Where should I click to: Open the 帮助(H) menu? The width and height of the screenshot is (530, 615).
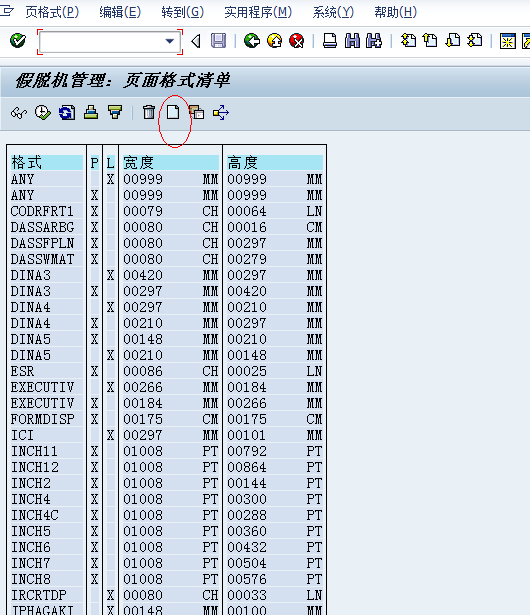click(395, 13)
